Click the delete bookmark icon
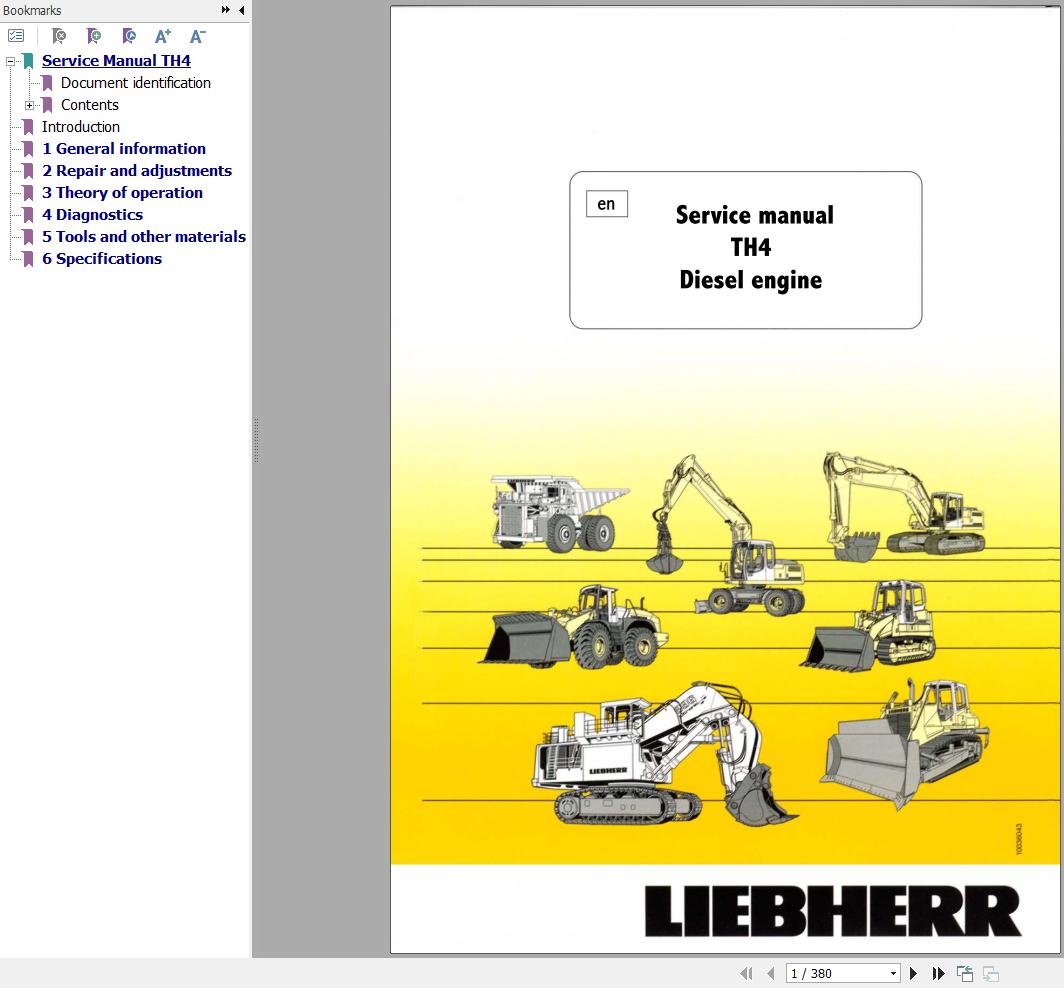 (59, 35)
